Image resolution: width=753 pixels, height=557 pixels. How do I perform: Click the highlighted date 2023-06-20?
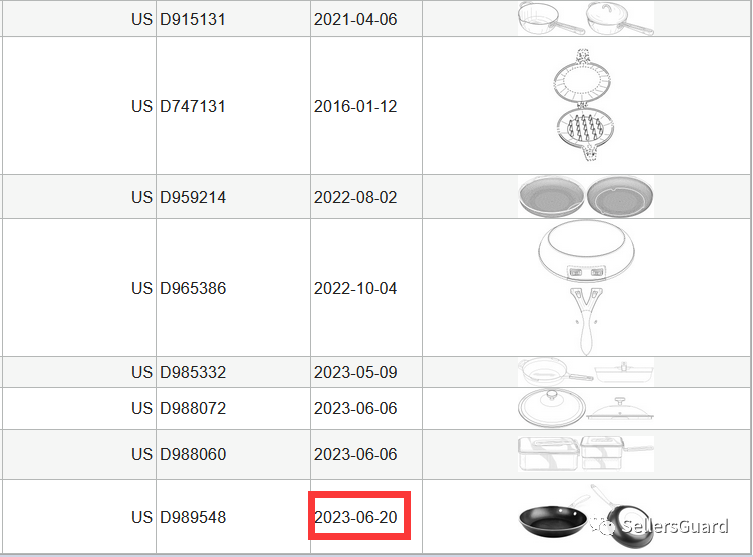(x=356, y=518)
